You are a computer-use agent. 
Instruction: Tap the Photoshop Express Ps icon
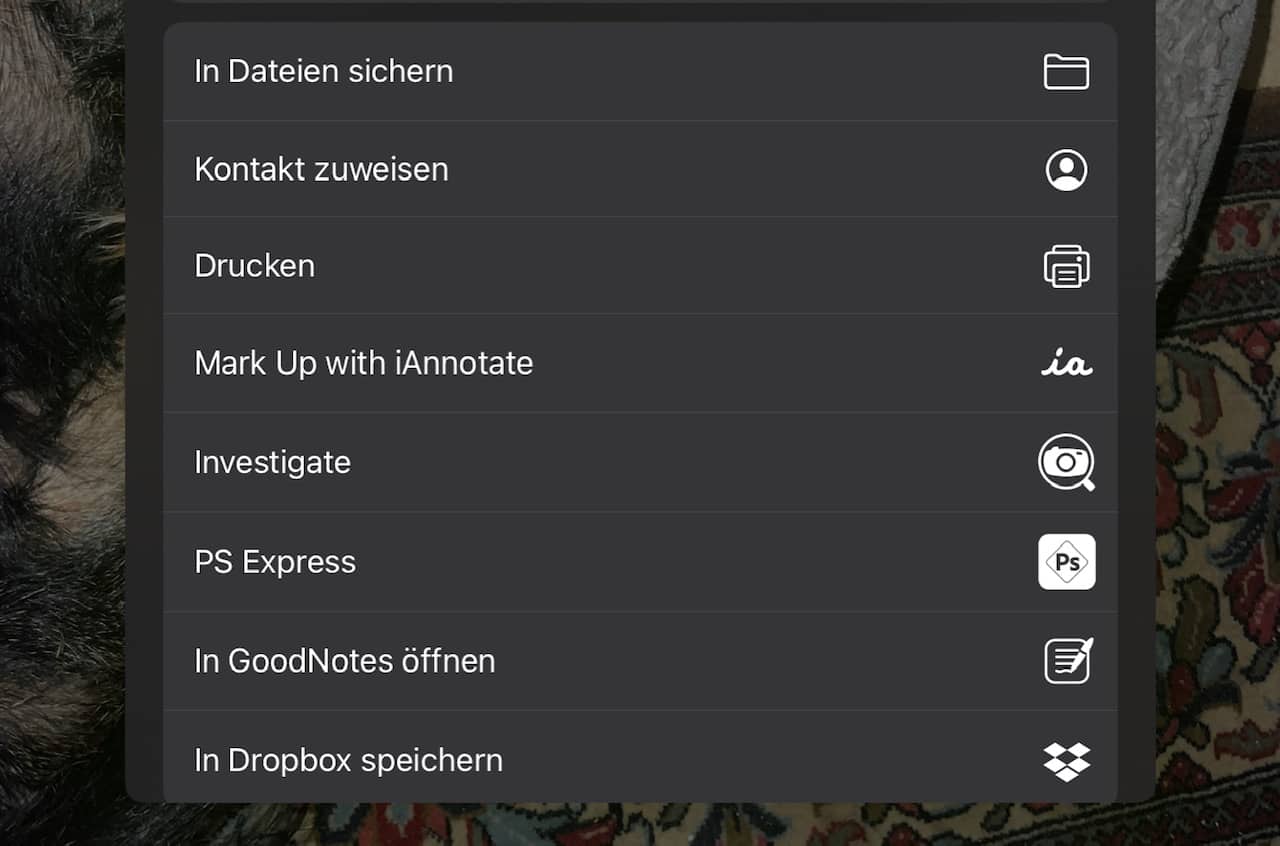pos(1066,562)
